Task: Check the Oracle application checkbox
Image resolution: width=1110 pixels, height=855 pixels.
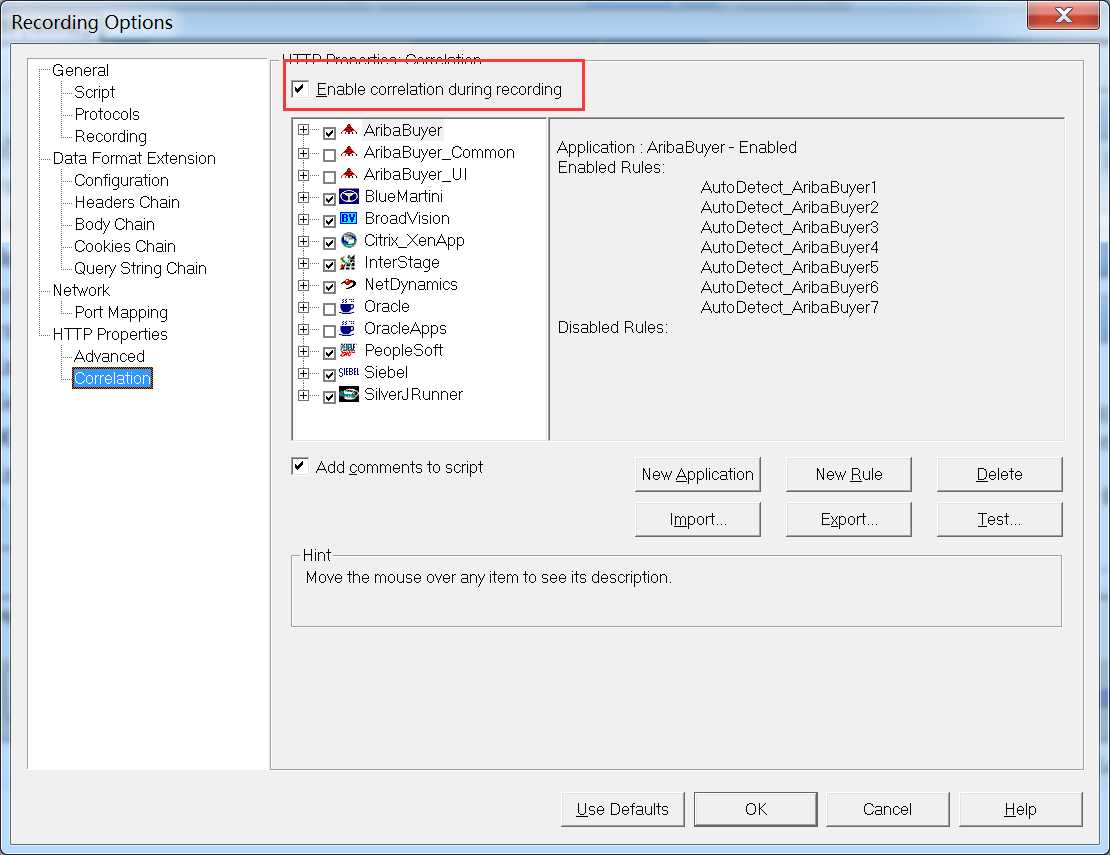Action: click(x=329, y=309)
